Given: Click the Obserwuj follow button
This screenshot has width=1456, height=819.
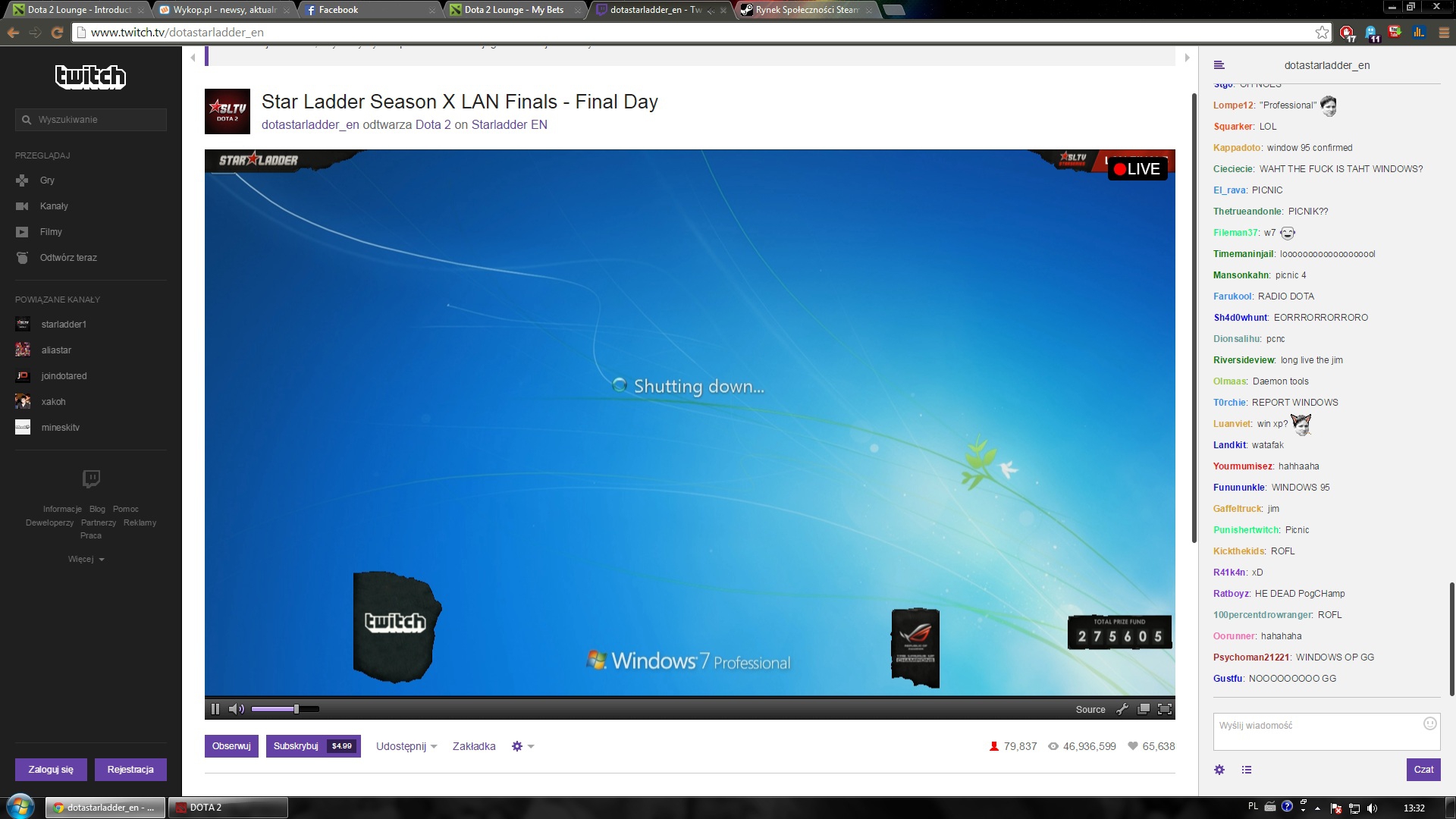Looking at the screenshot, I should point(231,746).
